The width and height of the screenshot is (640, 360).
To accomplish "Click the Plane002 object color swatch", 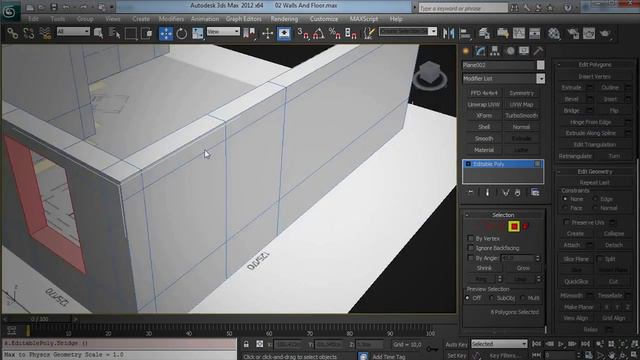I will tap(540, 65).
